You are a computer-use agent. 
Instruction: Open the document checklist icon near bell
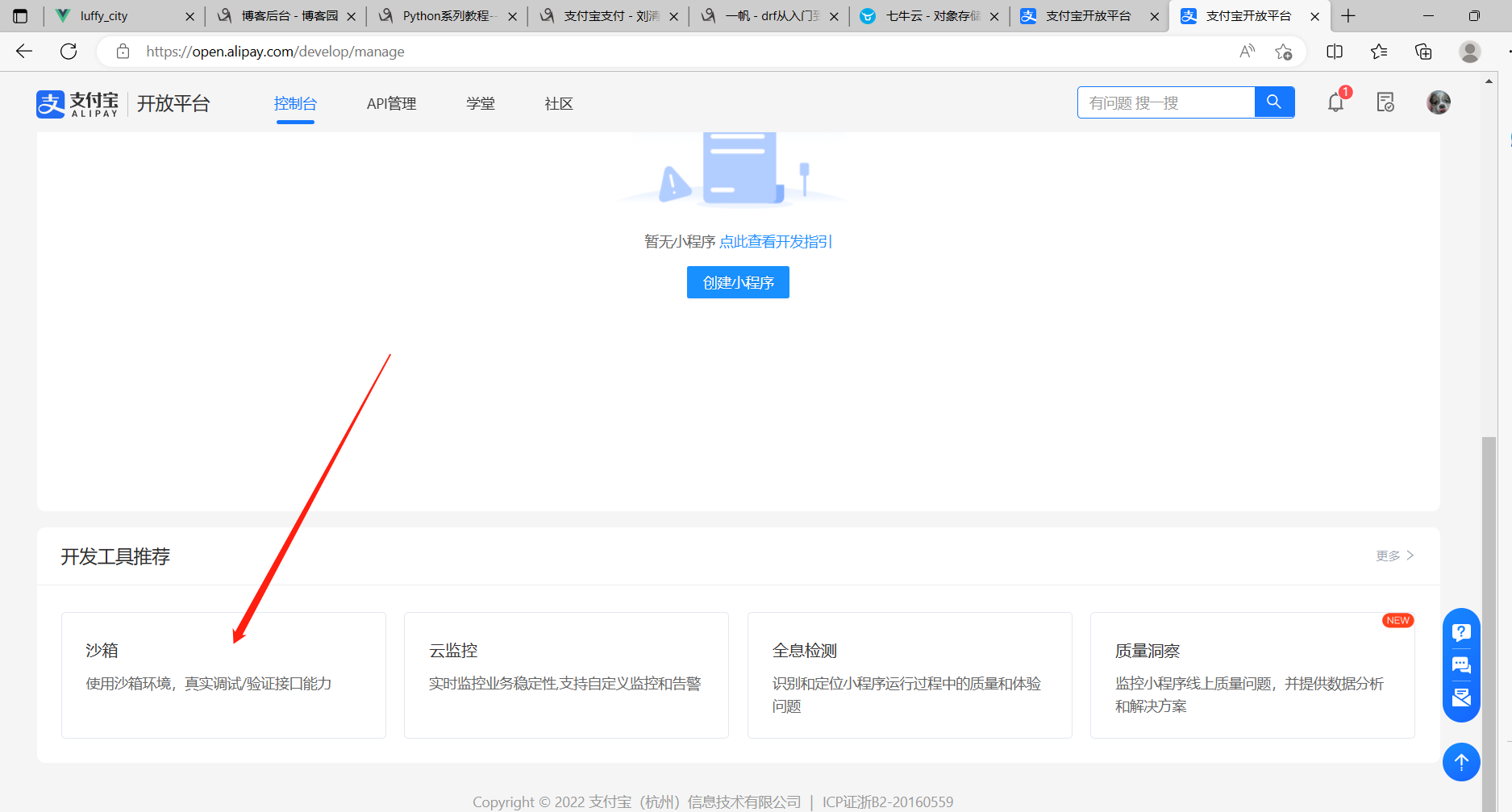click(x=1385, y=102)
